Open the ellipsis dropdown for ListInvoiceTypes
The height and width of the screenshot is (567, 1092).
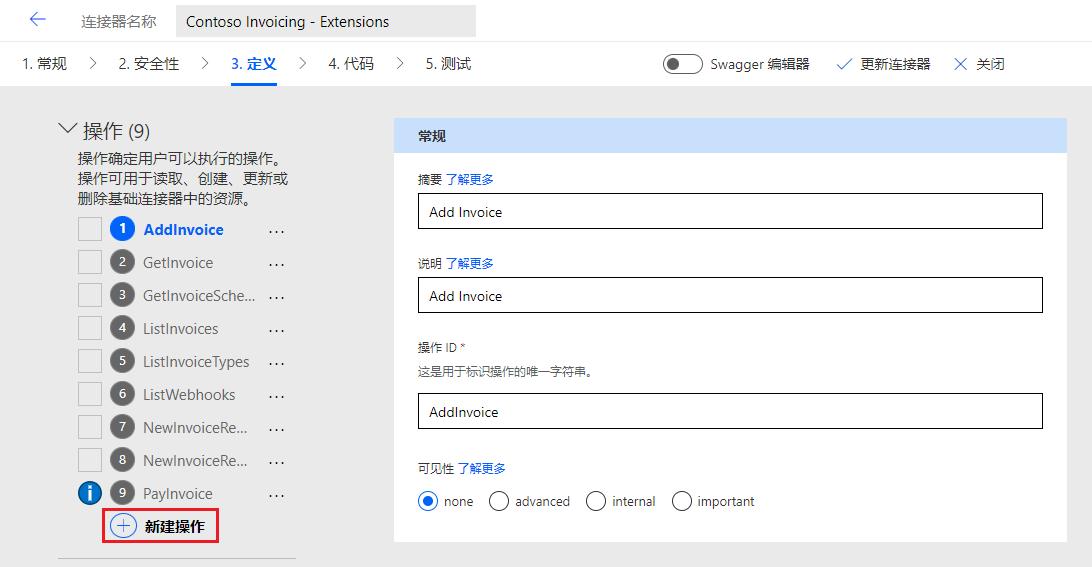pyautogui.click(x=276, y=364)
